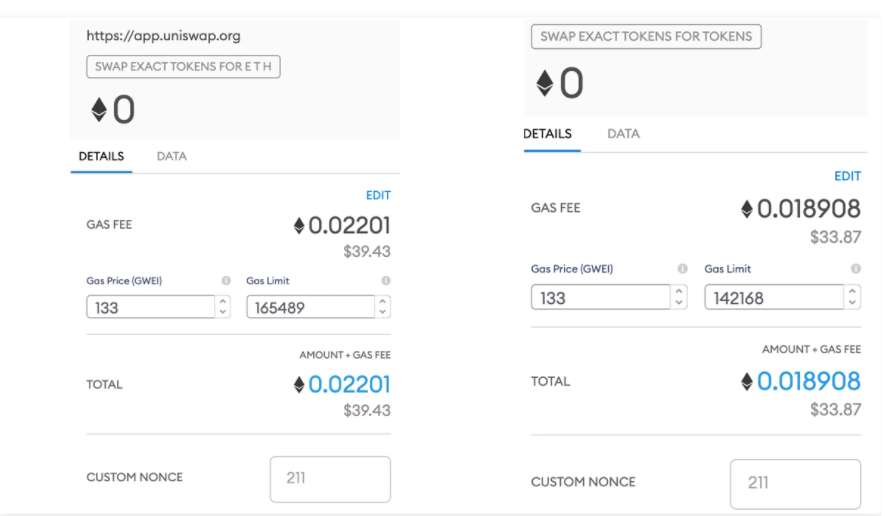Click the app.uniswap.org URL
885x516 pixels.
pyautogui.click(x=163, y=36)
